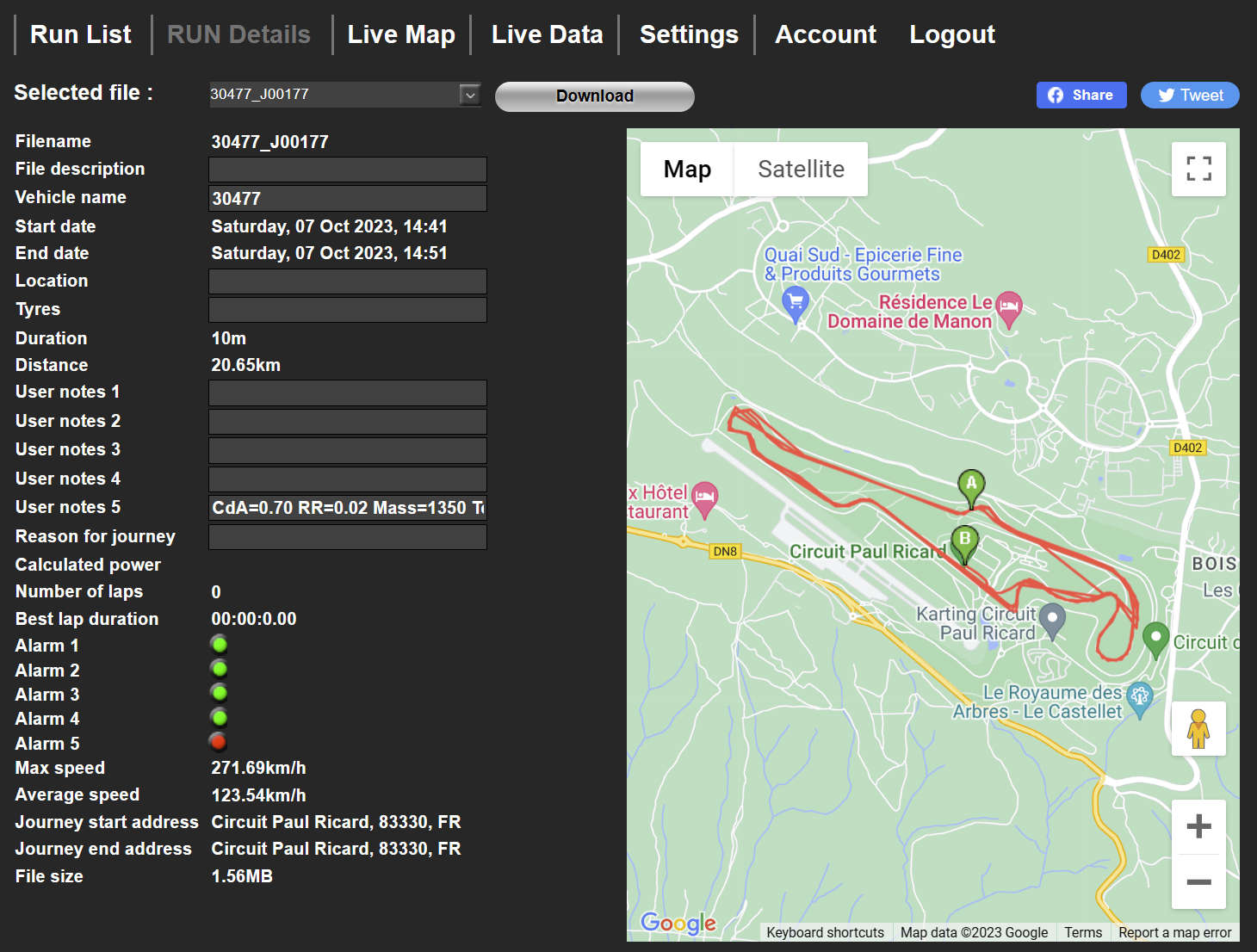Zoom out on the map
The image size is (1257, 952).
point(1198,881)
